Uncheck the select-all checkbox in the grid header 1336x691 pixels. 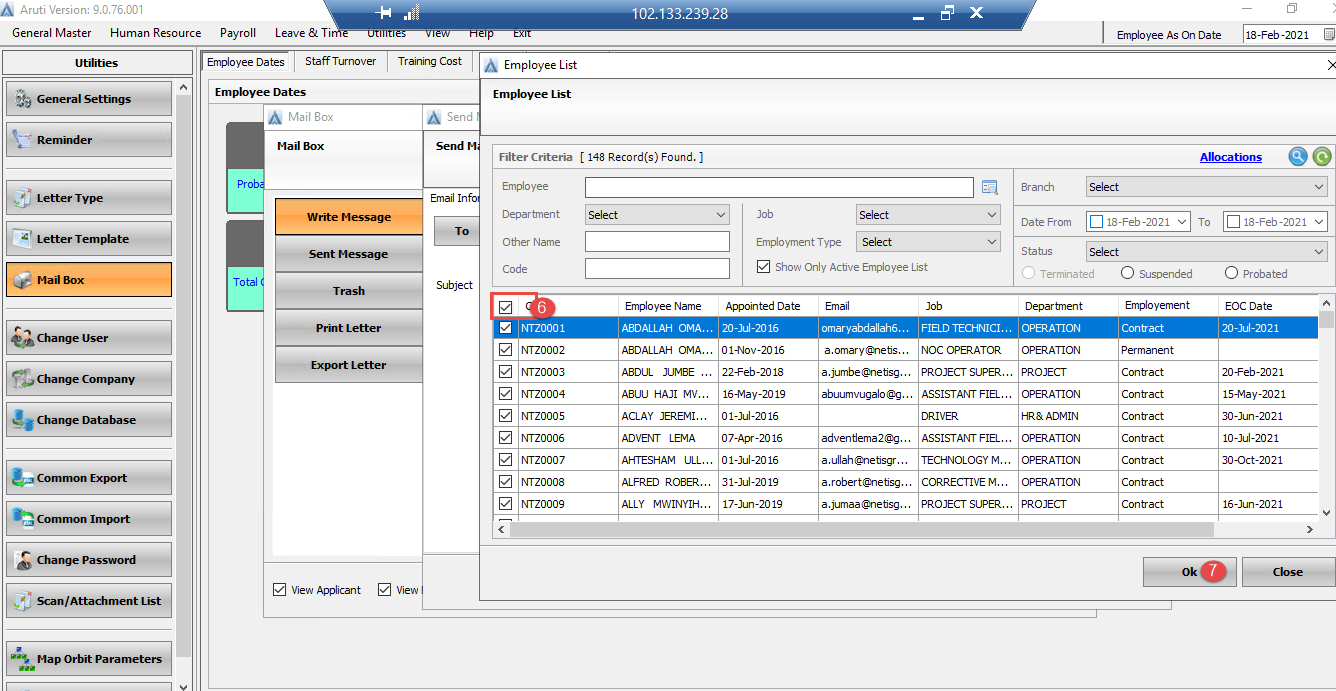coord(505,305)
